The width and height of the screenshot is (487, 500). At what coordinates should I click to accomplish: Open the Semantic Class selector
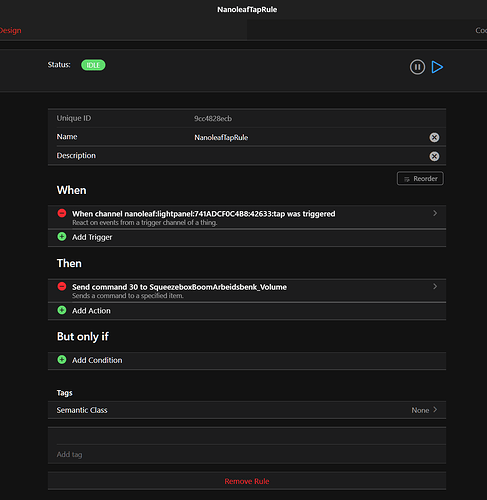coord(247,410)
